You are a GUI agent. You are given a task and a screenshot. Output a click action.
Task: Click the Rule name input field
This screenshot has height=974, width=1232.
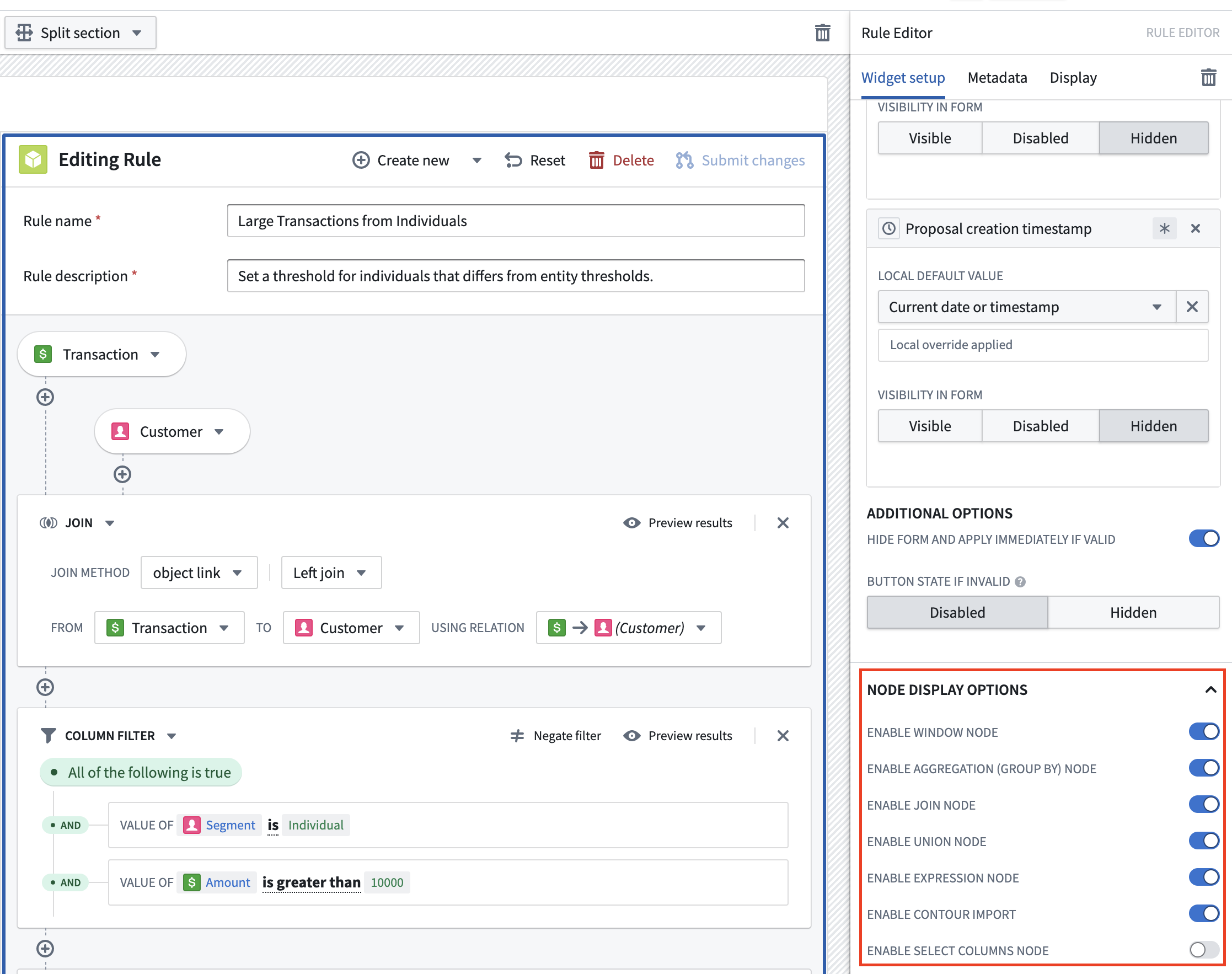pos(516,221)
